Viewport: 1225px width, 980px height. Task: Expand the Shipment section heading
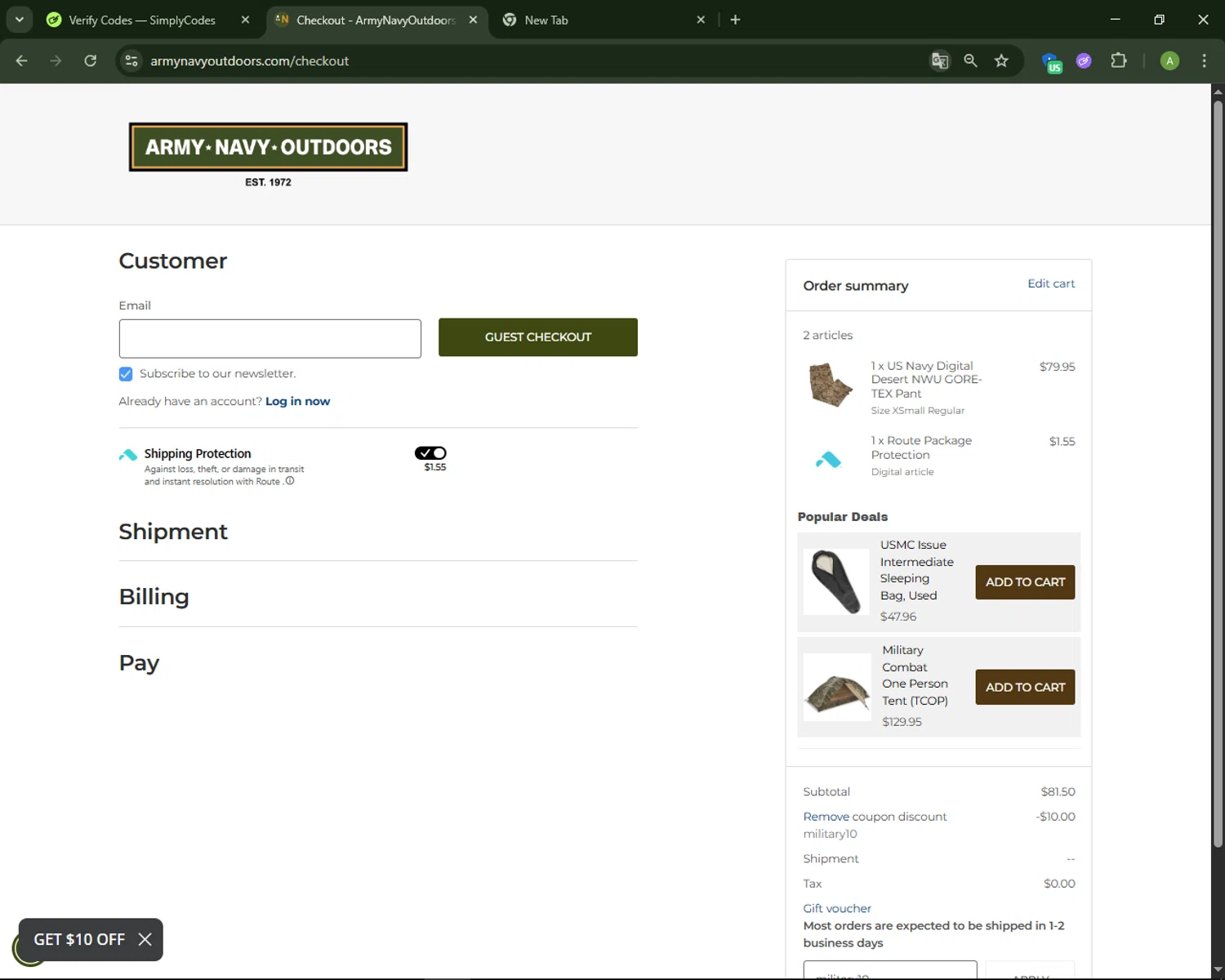(x=173, y=532)
